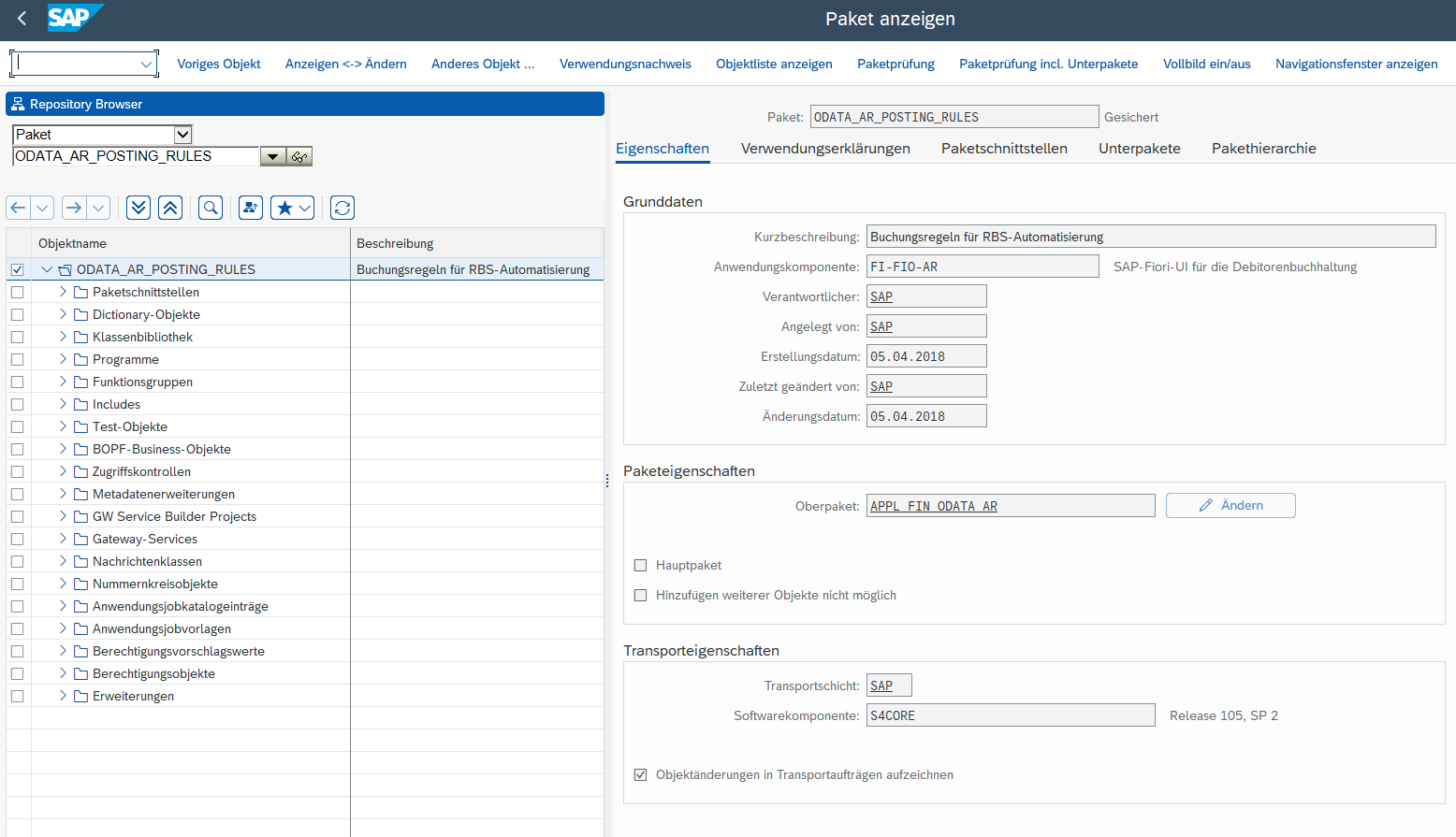Open the Paket object type dropdown
Viewport: 1456px width, 837px height.
(183, 135)
